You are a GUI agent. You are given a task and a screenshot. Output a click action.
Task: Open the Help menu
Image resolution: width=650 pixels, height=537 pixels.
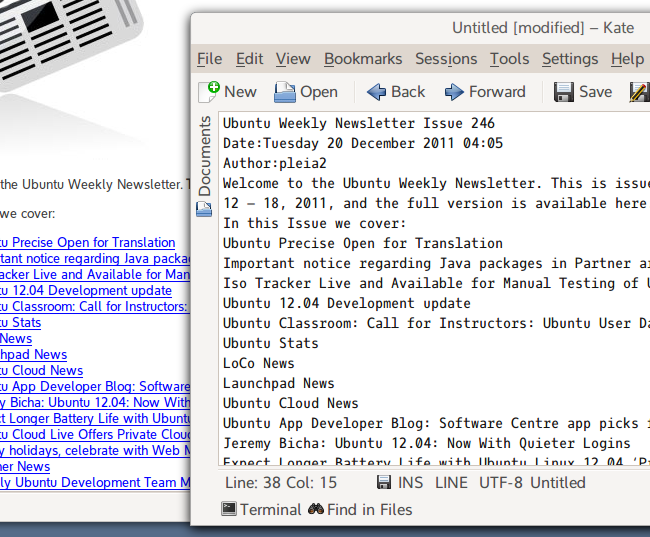(x=627, y=59)
